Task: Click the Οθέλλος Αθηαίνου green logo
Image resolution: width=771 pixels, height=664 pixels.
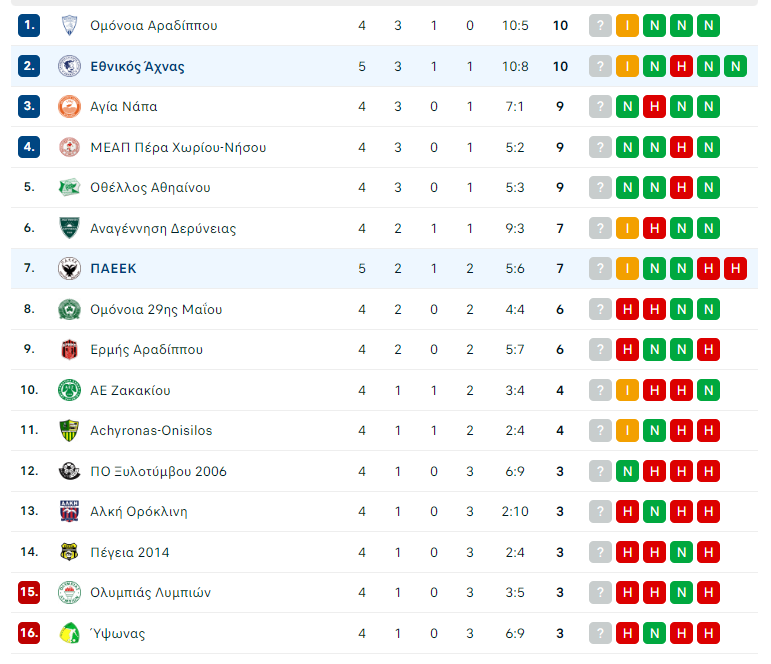Action: click(x=69, y=187)
